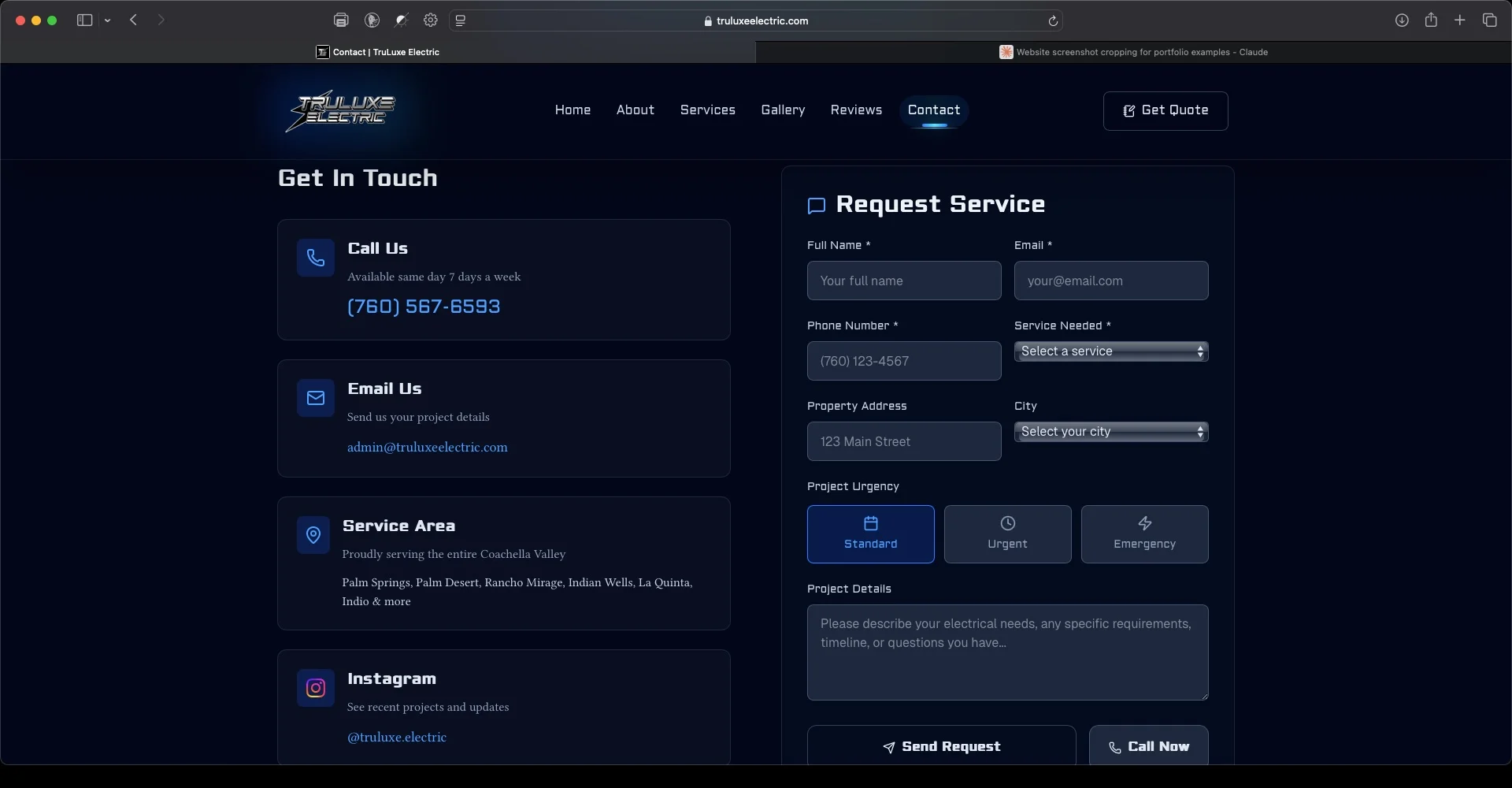This screenshot has height=788, width=1512.
Task: Open the Select a service dropdown
Action: pos(1110,351)
